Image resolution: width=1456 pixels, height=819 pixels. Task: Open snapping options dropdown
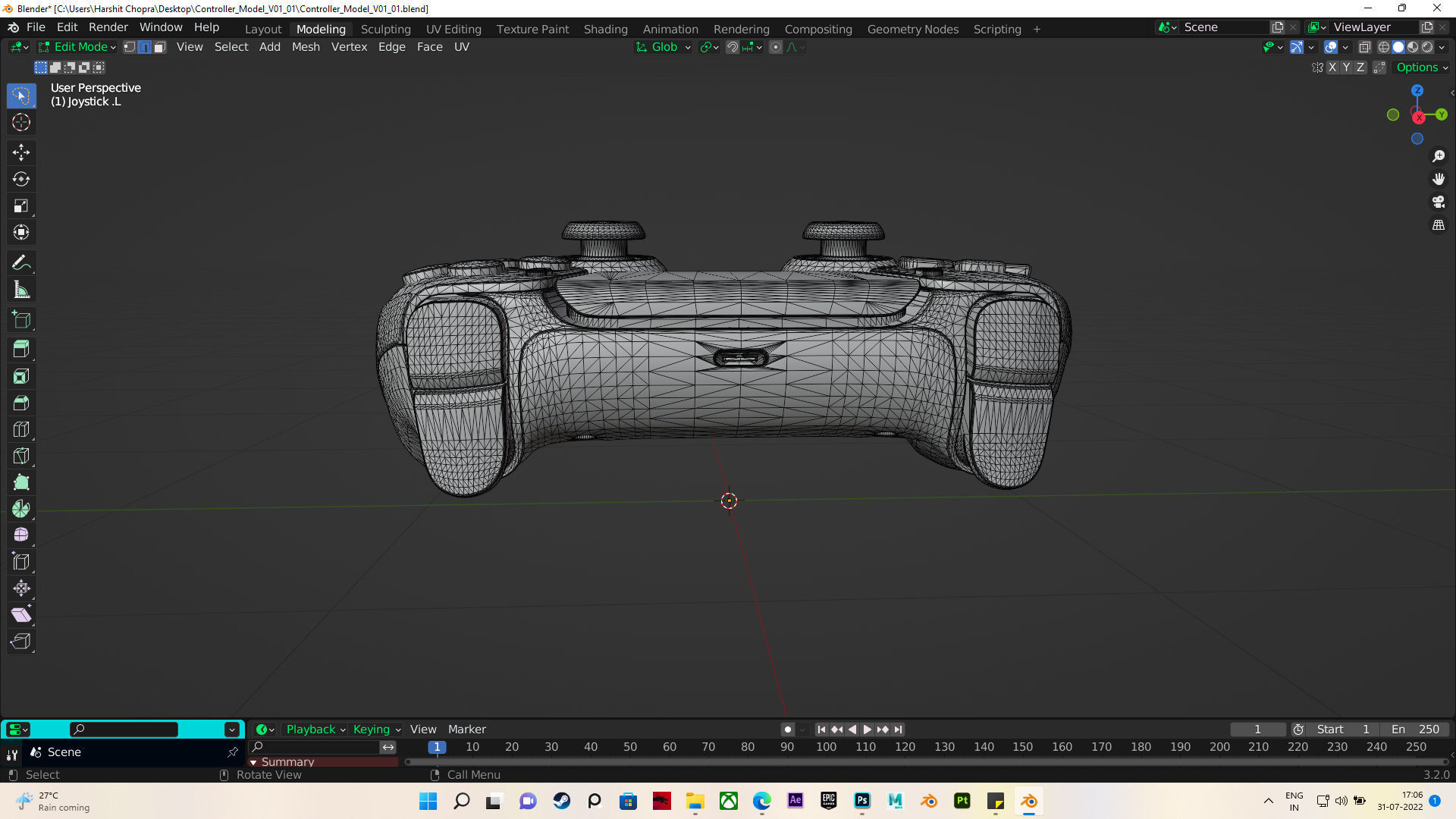753,47
